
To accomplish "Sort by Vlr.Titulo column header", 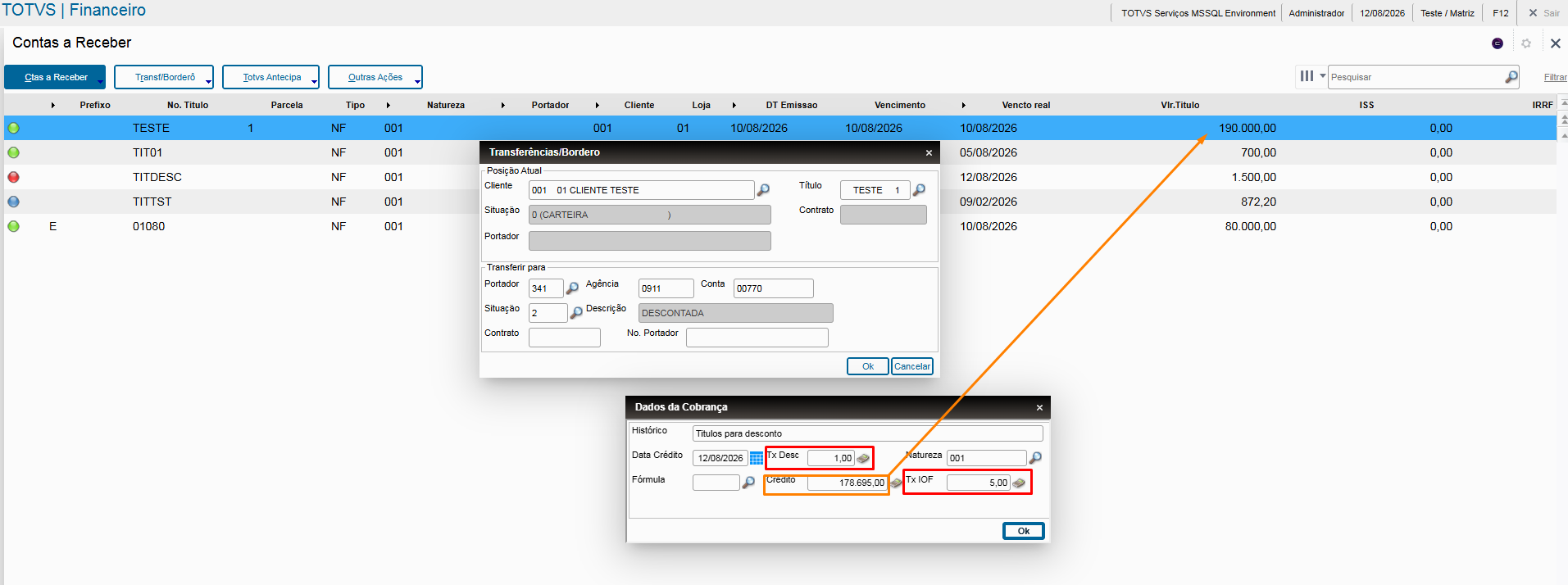I will (x=1179, y=105).
